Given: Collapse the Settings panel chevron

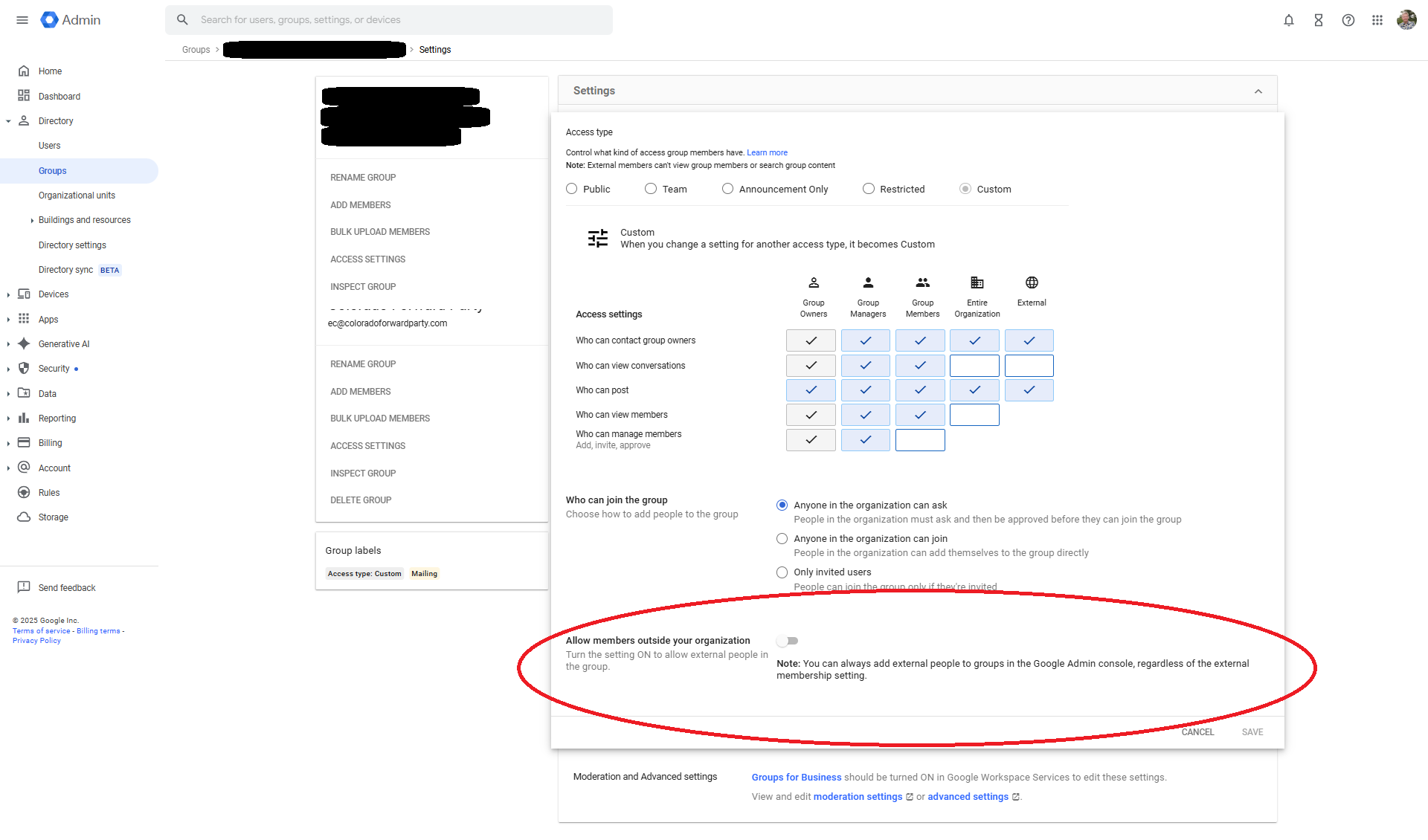Looking at the screenshot, I should coord(1258,91).
